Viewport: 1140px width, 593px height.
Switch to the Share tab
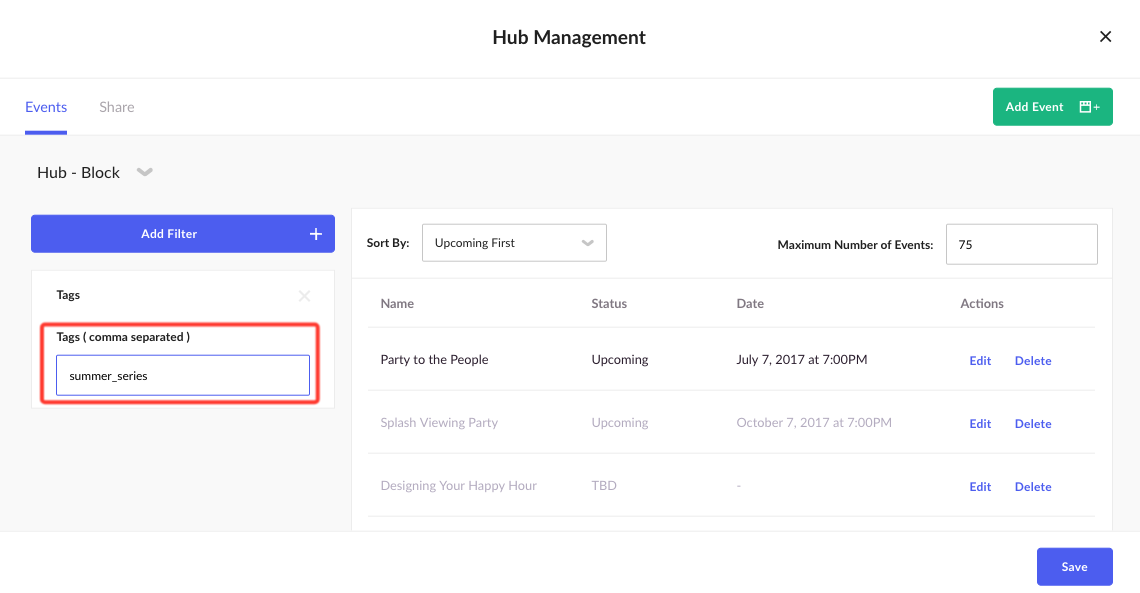[x=116, y=107]
